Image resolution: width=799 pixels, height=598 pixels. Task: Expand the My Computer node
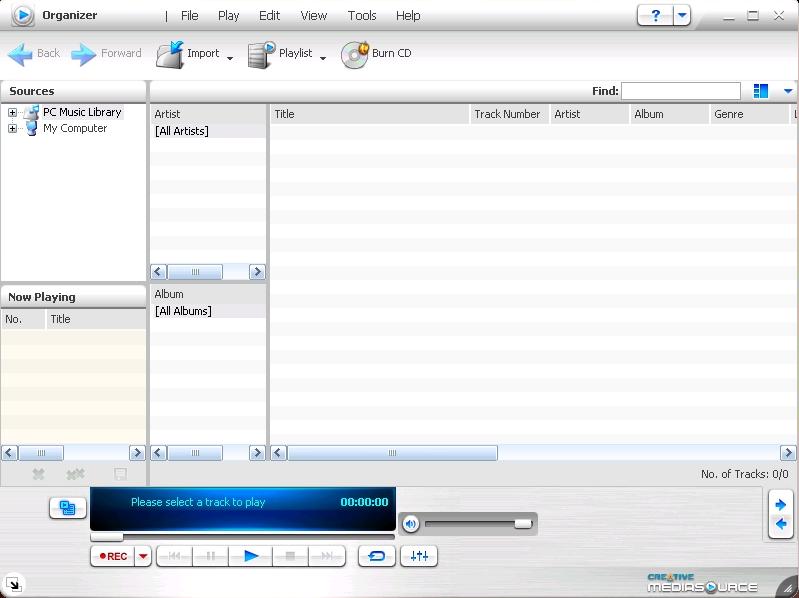[x=12, y=129]
